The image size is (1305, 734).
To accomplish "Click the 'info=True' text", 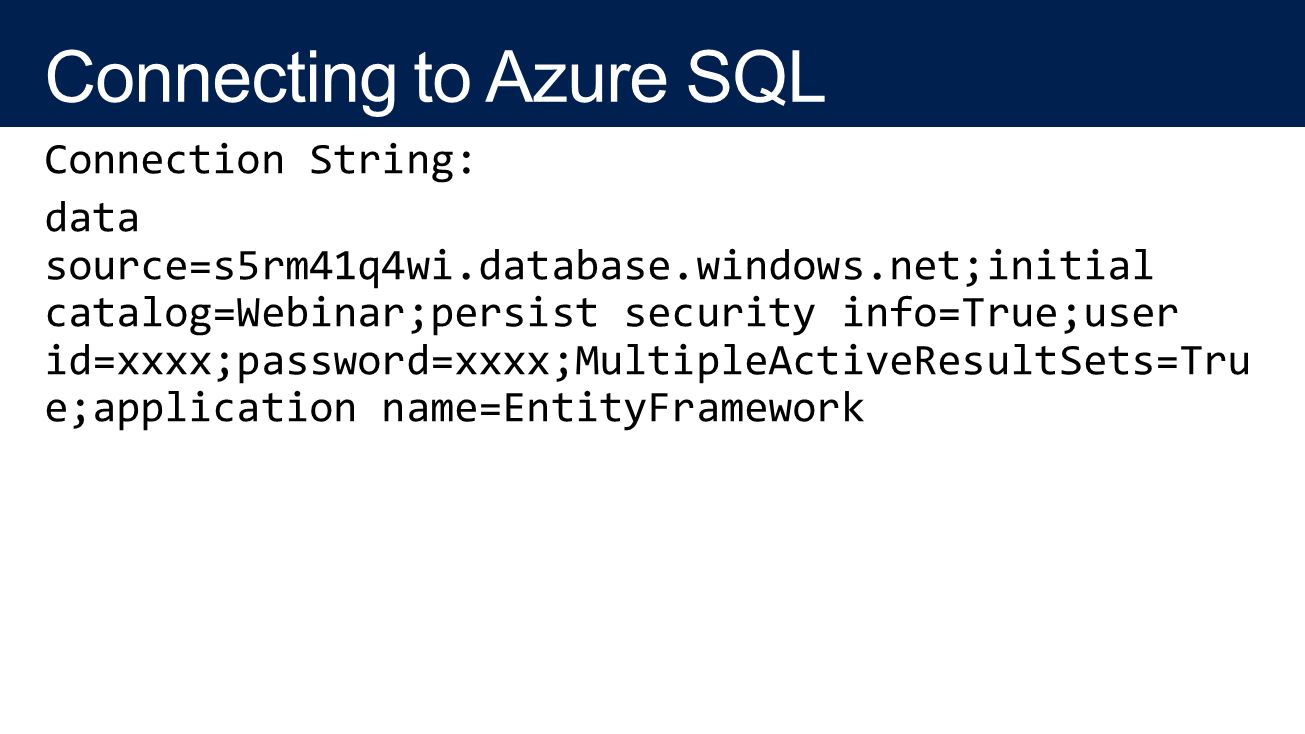I will tap(947, 314).
